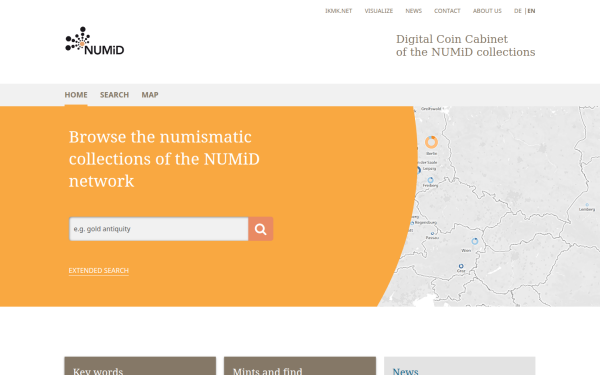This screenshot has width=600, height=375.
Task: Select the Berlin marker on the map
Action: coord(431,142)
